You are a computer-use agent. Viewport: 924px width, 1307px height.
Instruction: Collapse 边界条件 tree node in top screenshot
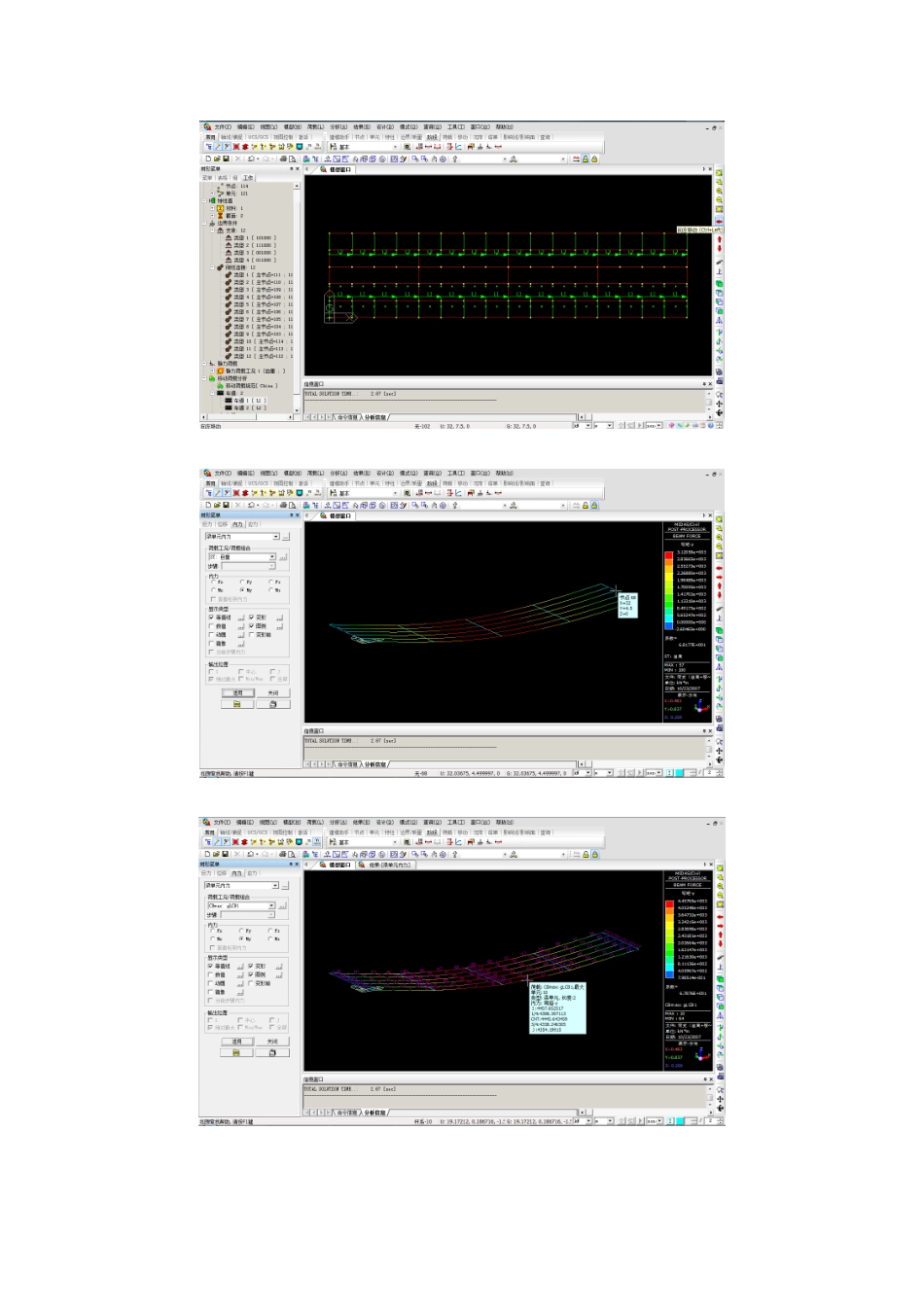pyautogui.click(x=207, y=223)
